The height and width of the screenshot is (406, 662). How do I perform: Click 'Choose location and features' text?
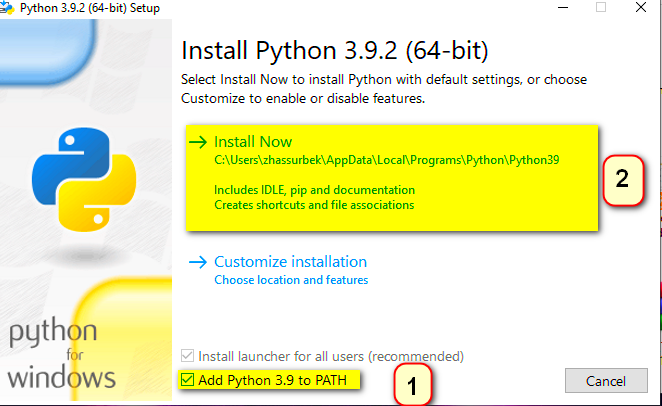click(291, 280)
